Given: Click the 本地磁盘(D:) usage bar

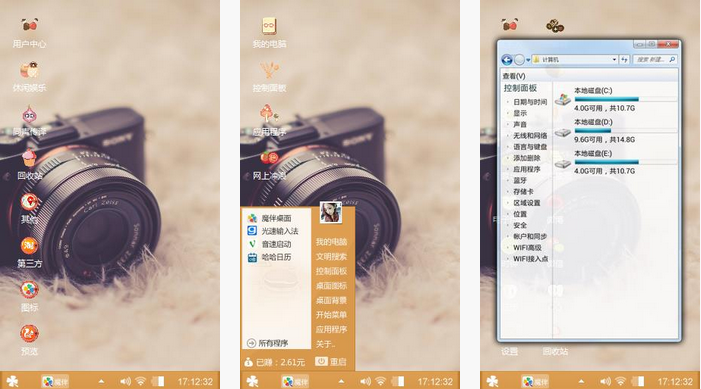Looking at the screenshot, I should click(625, 131).
